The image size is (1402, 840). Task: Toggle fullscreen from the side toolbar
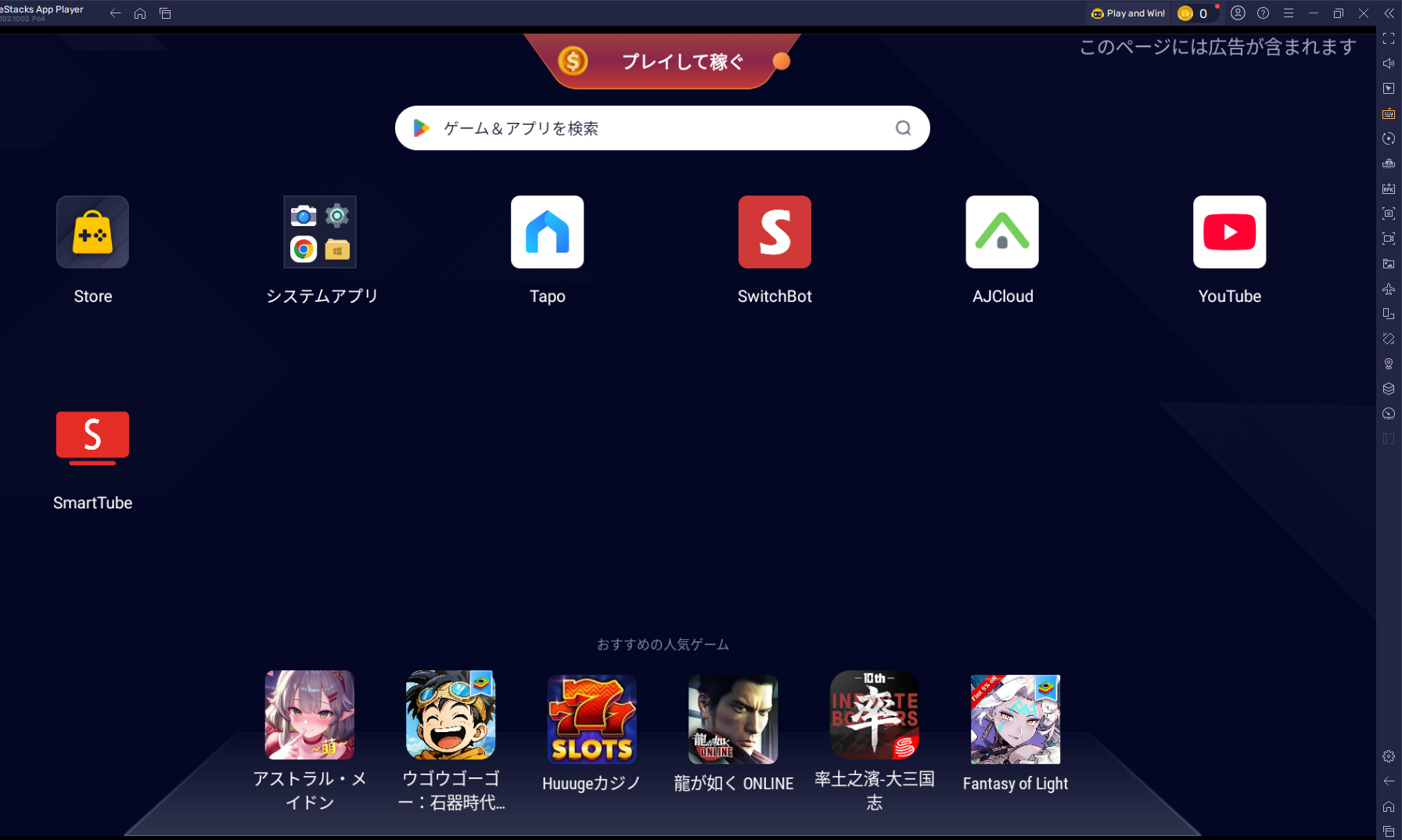1389,38
